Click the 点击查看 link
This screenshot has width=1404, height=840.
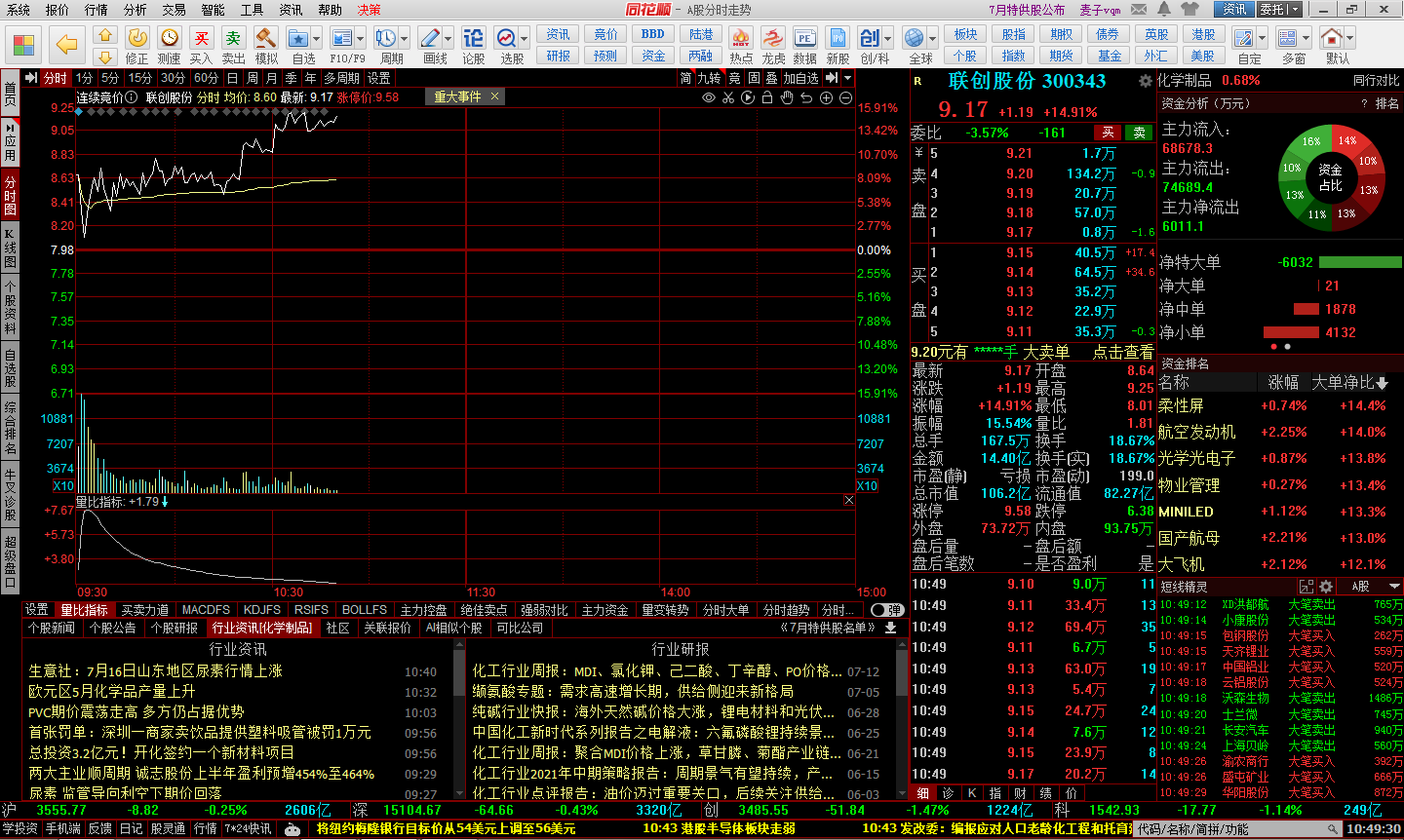pyautogui.click(x=1122, y=352)
